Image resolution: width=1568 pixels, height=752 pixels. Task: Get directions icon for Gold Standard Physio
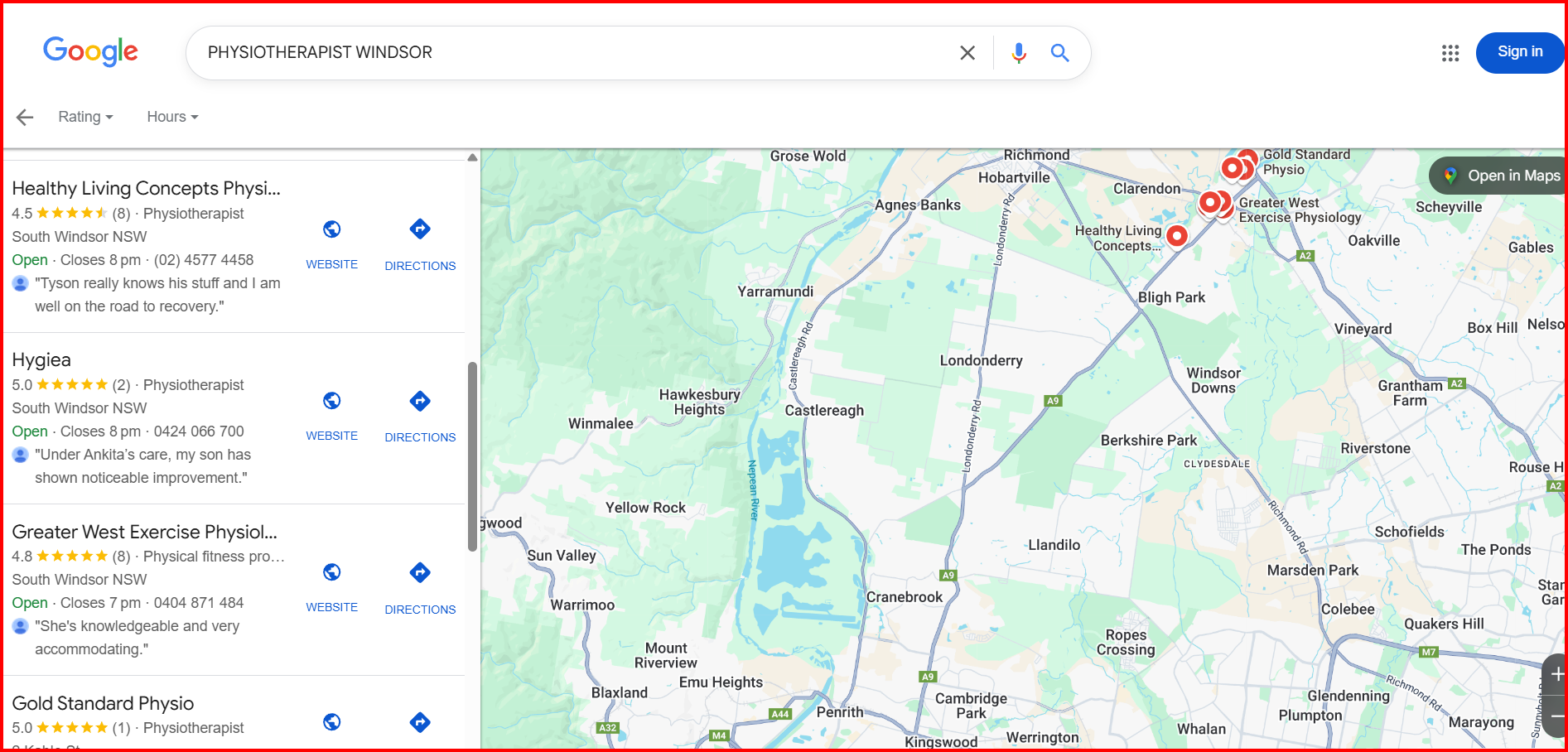(x=420, y=722)
